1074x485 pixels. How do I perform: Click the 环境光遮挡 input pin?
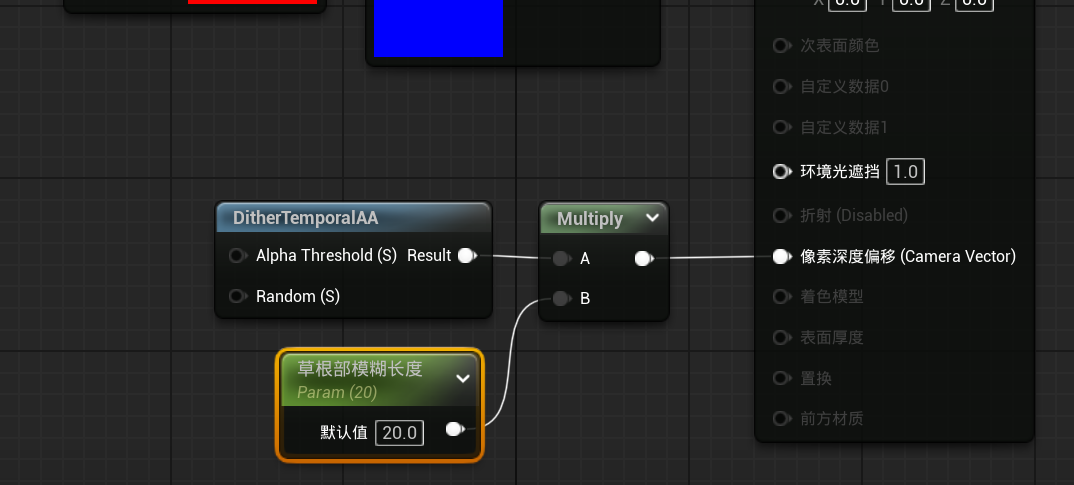tap(781, 172)
